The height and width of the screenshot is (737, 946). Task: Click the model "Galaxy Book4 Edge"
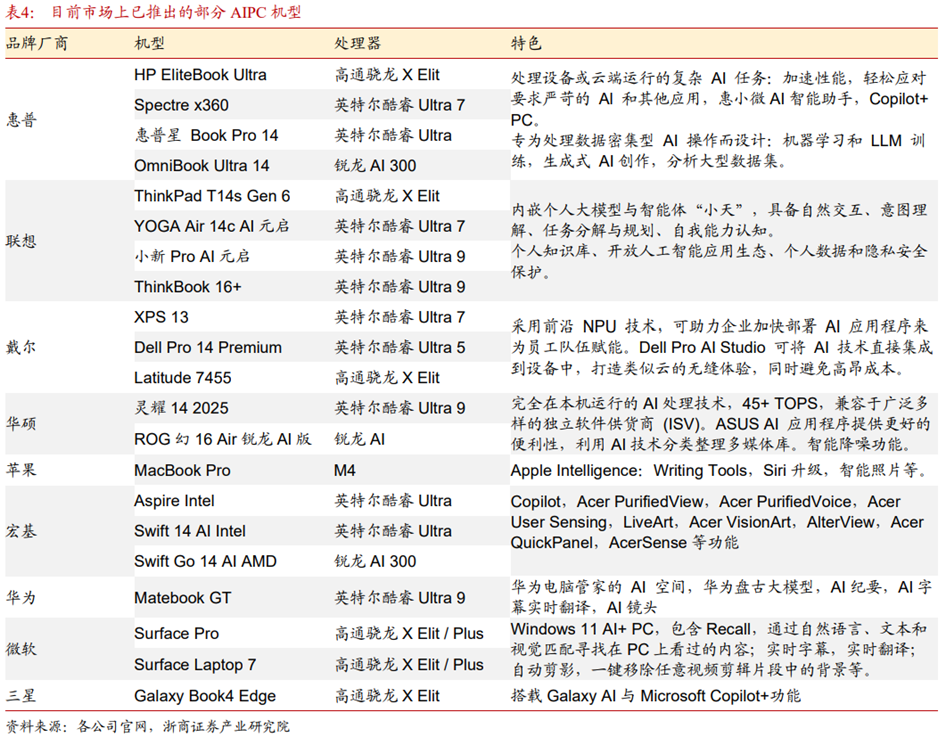(205, 696)
